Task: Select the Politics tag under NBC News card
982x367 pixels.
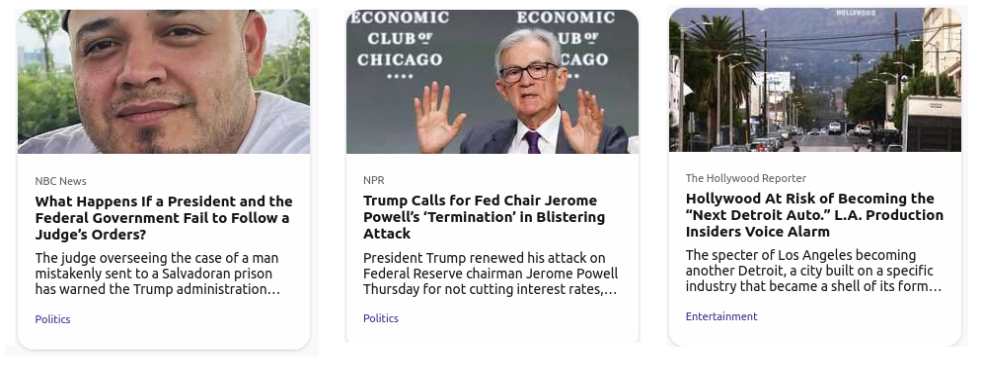Action: [x=53, y=319]
